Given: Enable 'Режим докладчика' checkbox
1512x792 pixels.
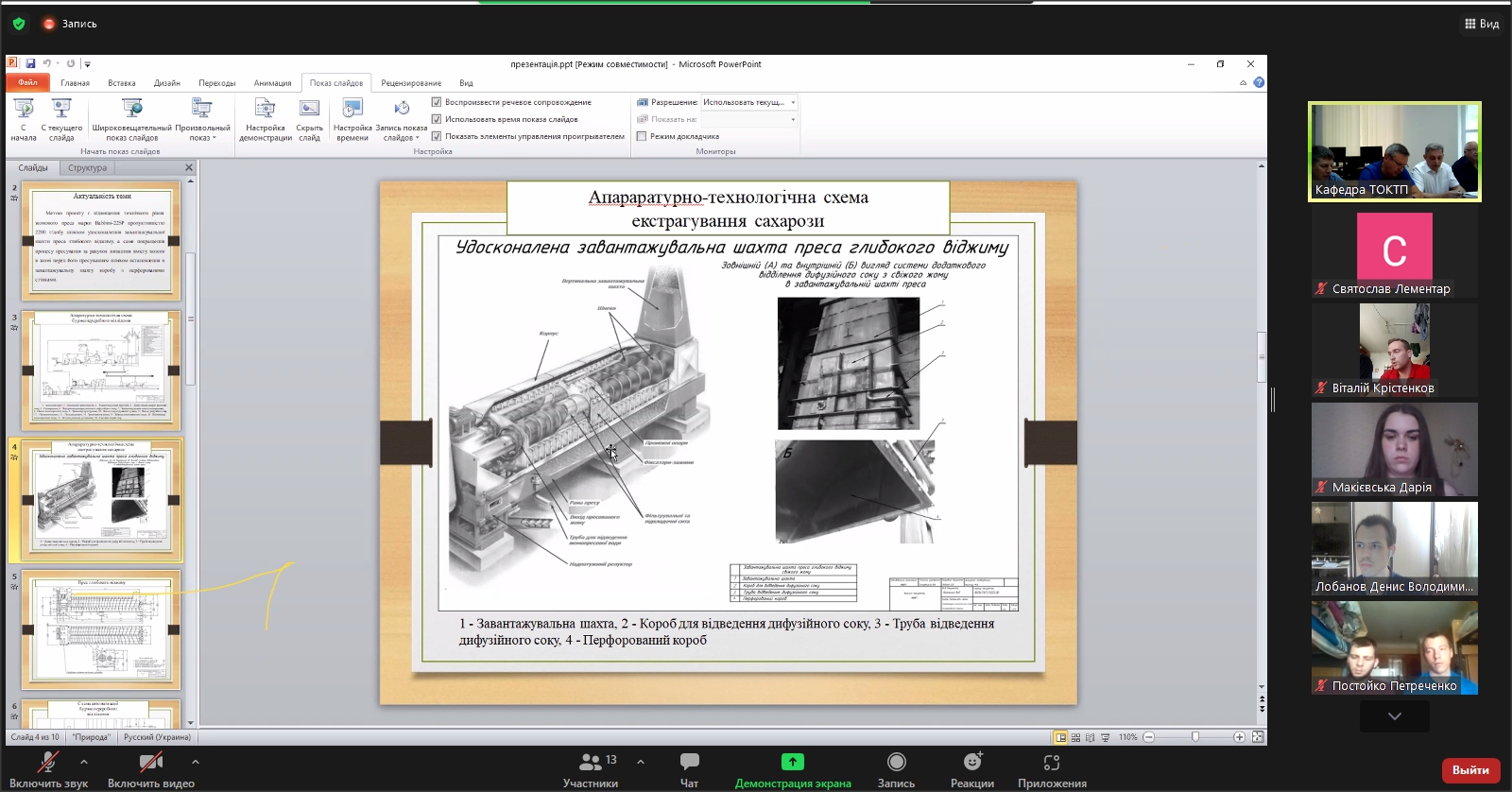Looking at the screenshot, I should pos(642,136).
